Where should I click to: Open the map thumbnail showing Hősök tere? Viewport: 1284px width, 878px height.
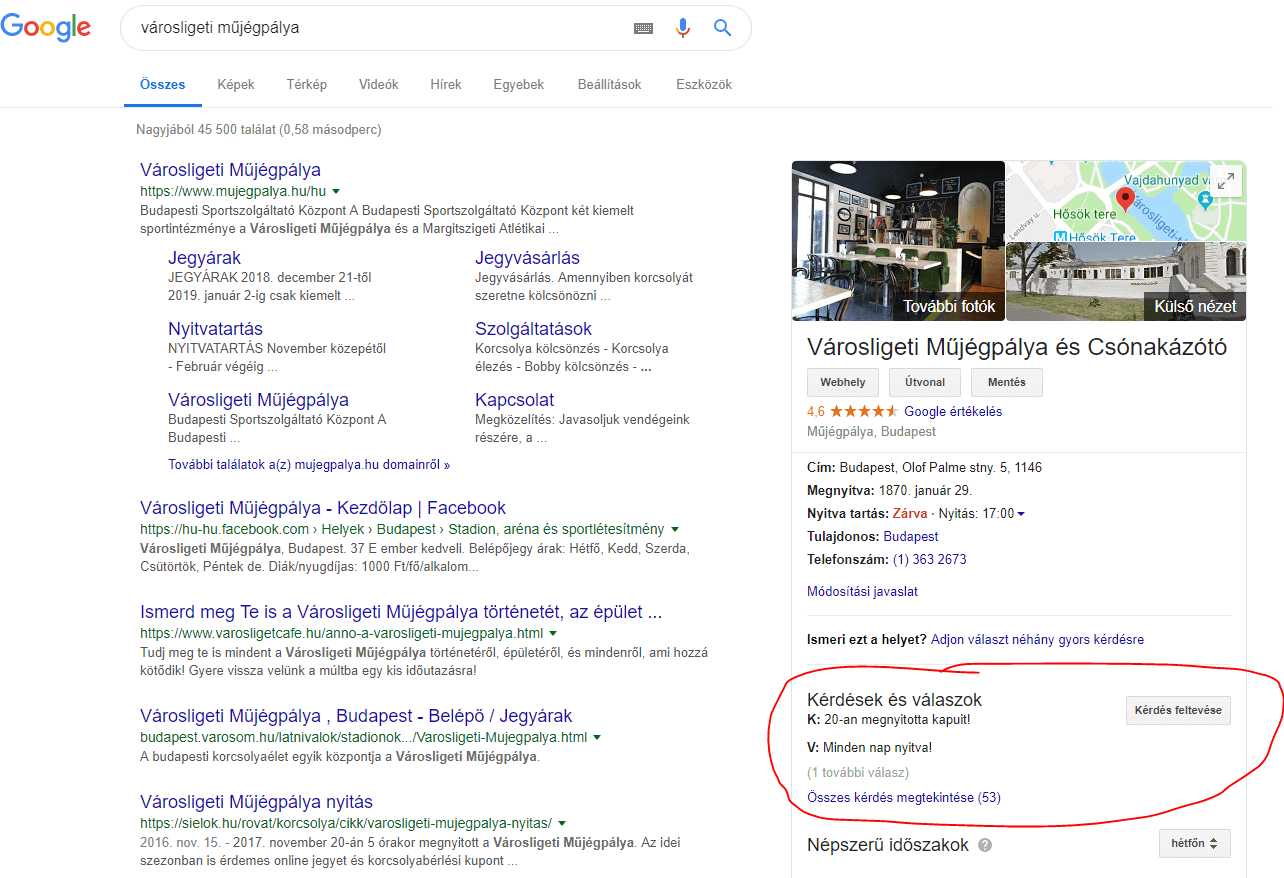pyautogui.click(x=1126, y=201)
